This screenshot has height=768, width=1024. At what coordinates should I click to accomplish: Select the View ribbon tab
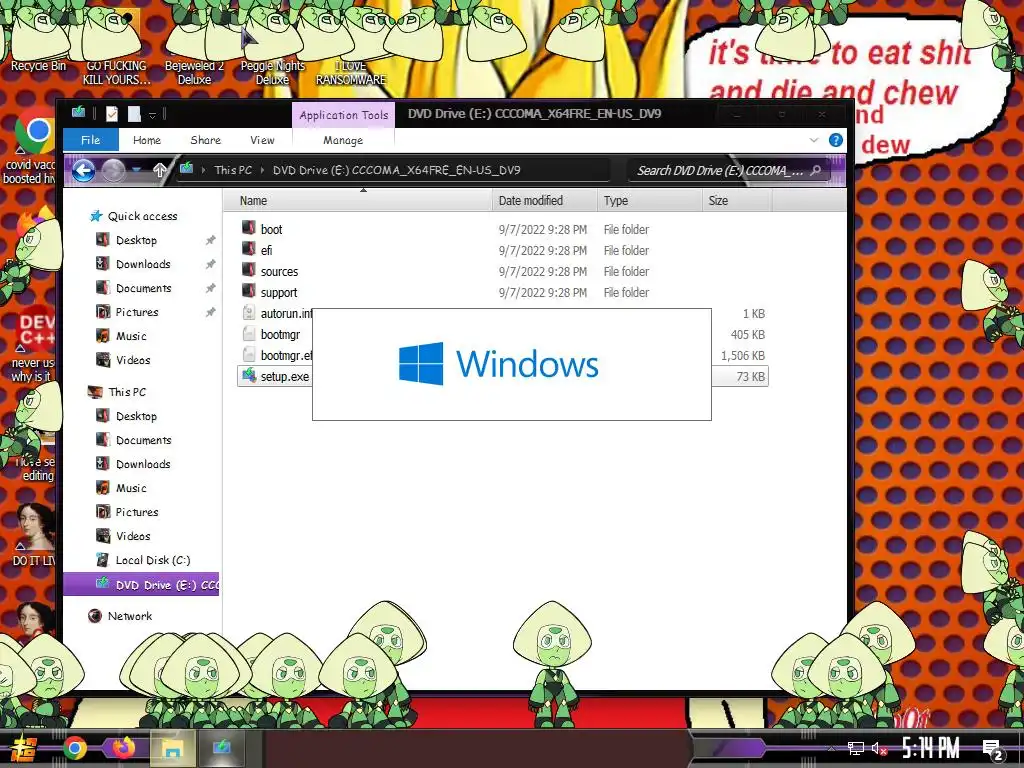[x=262, y=140]
